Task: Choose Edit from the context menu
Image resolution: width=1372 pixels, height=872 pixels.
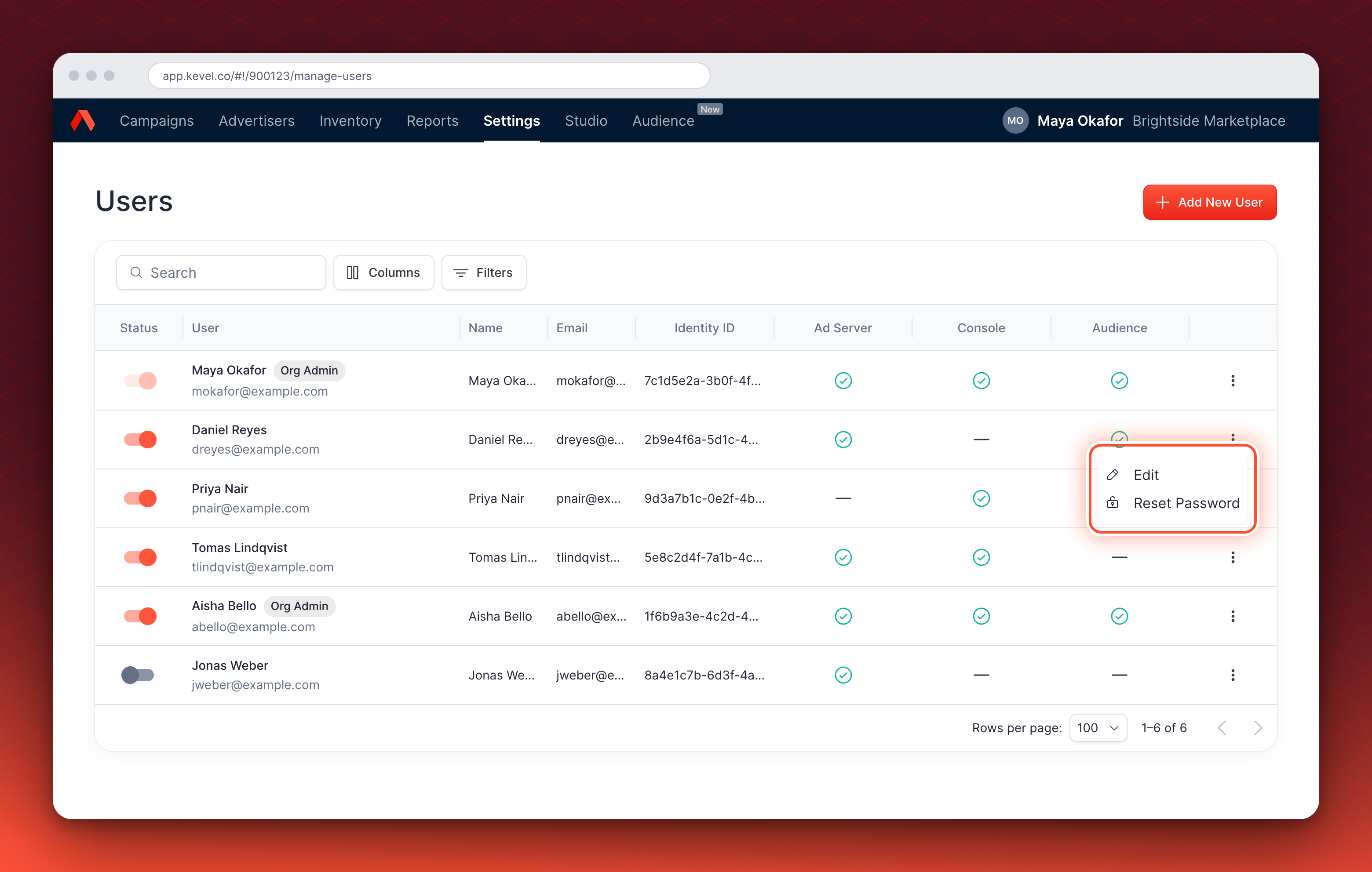Action: point(1172,475)
